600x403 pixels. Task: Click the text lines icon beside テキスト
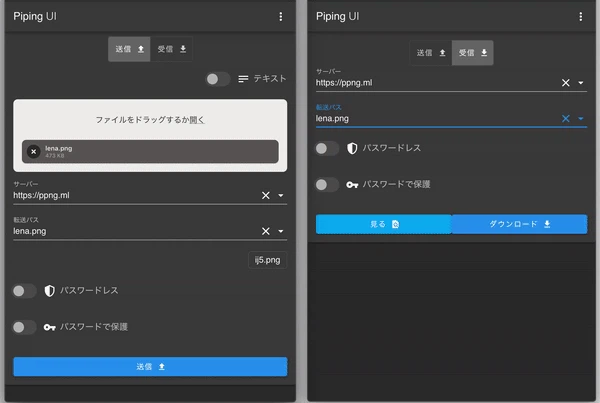click(243, 79)
